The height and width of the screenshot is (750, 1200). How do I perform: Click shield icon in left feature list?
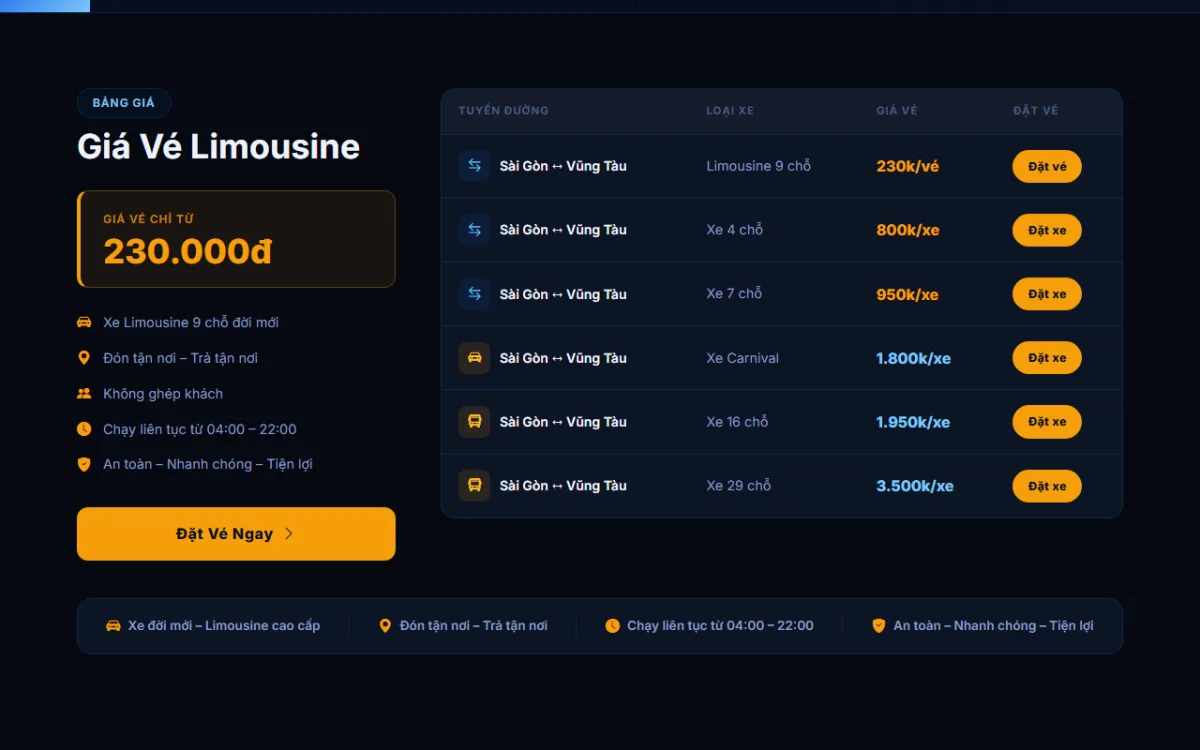pos(84,464)
